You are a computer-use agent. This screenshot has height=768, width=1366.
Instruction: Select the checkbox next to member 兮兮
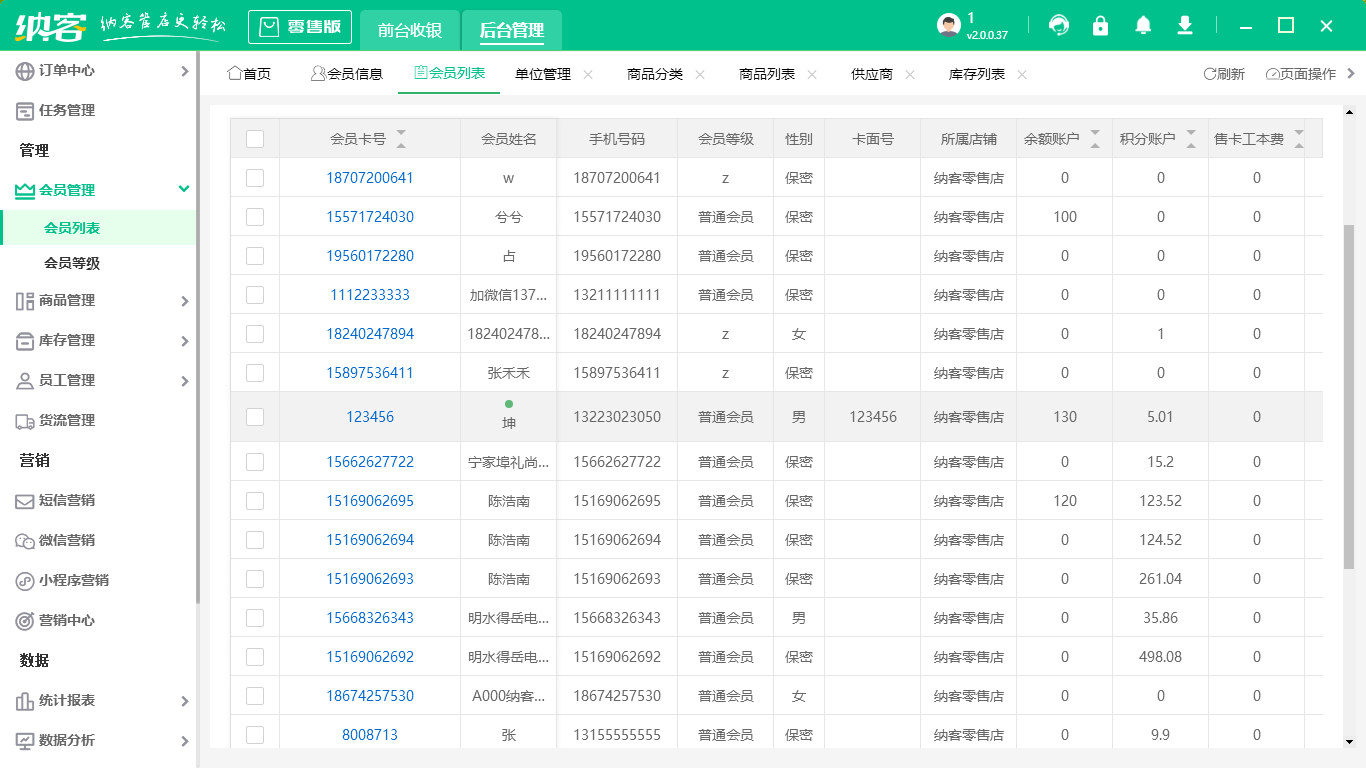click(254, 216)
